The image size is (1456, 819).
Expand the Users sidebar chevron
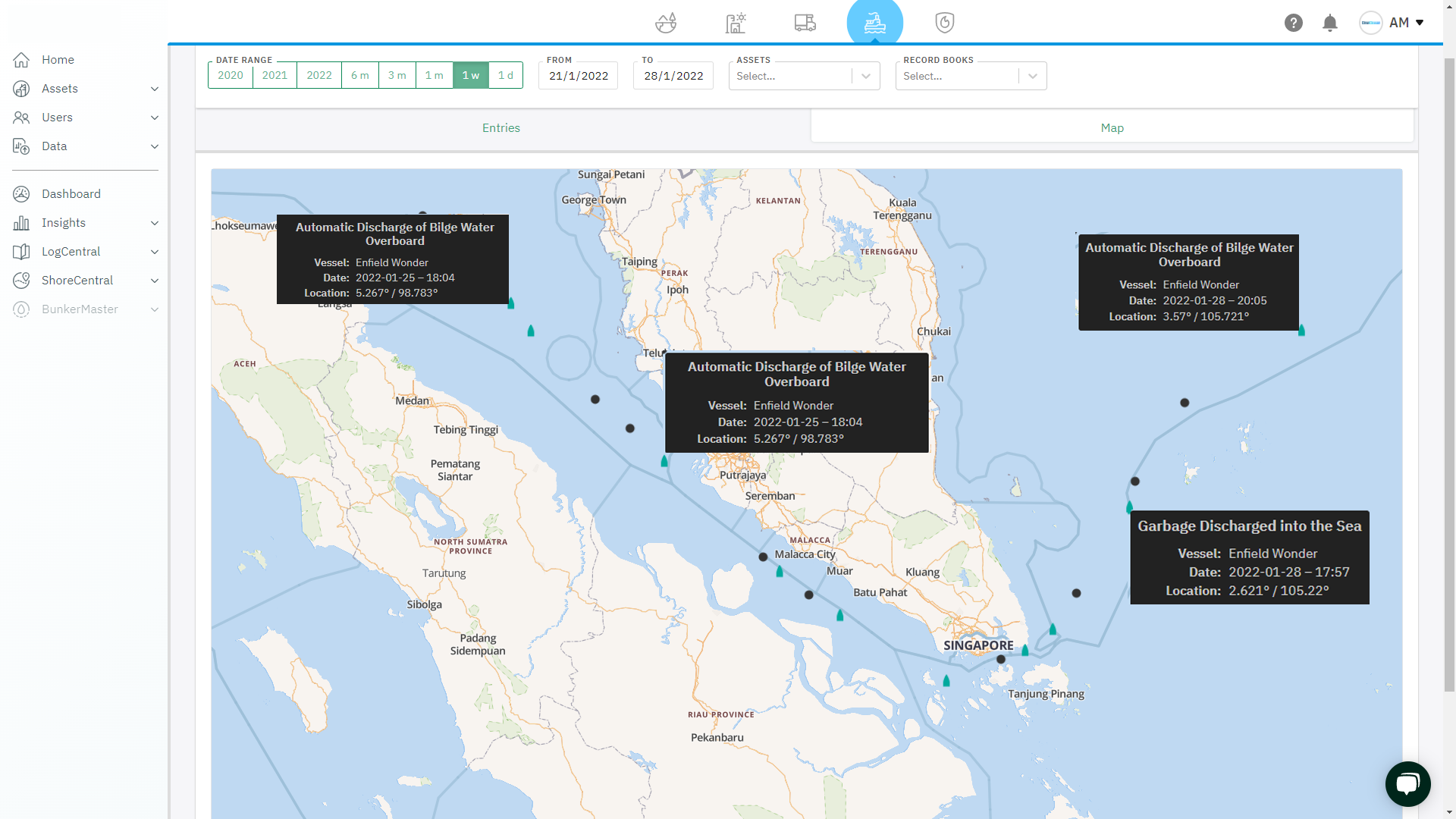pyautogui.click(x=155, y=118)
